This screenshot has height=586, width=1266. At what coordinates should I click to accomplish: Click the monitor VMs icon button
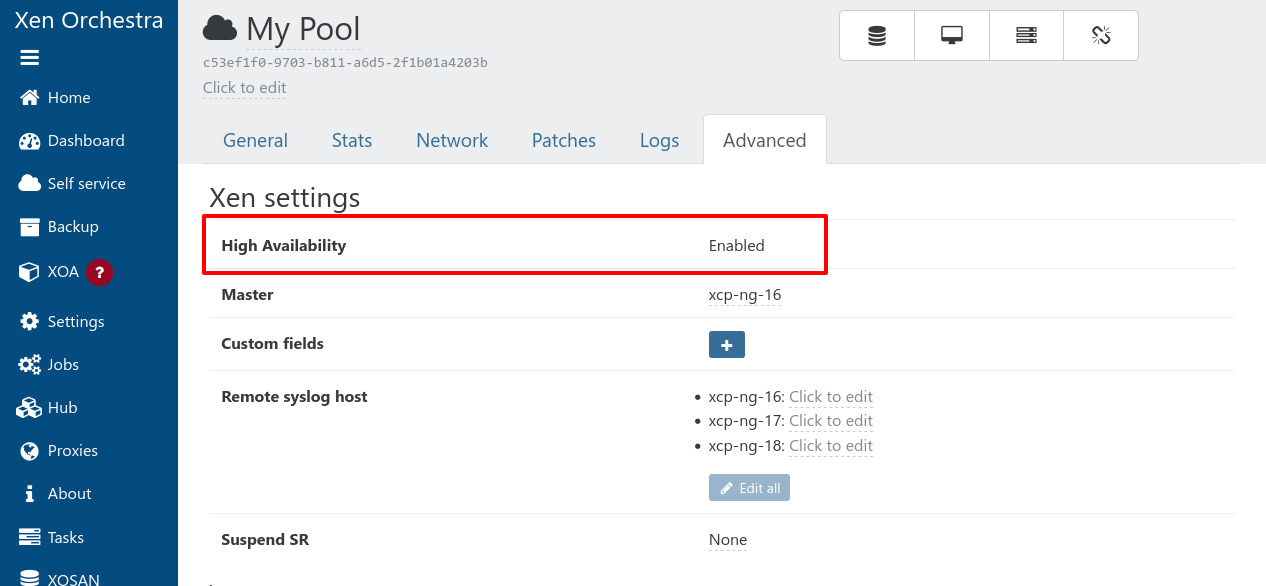click(x=952, y=36)
